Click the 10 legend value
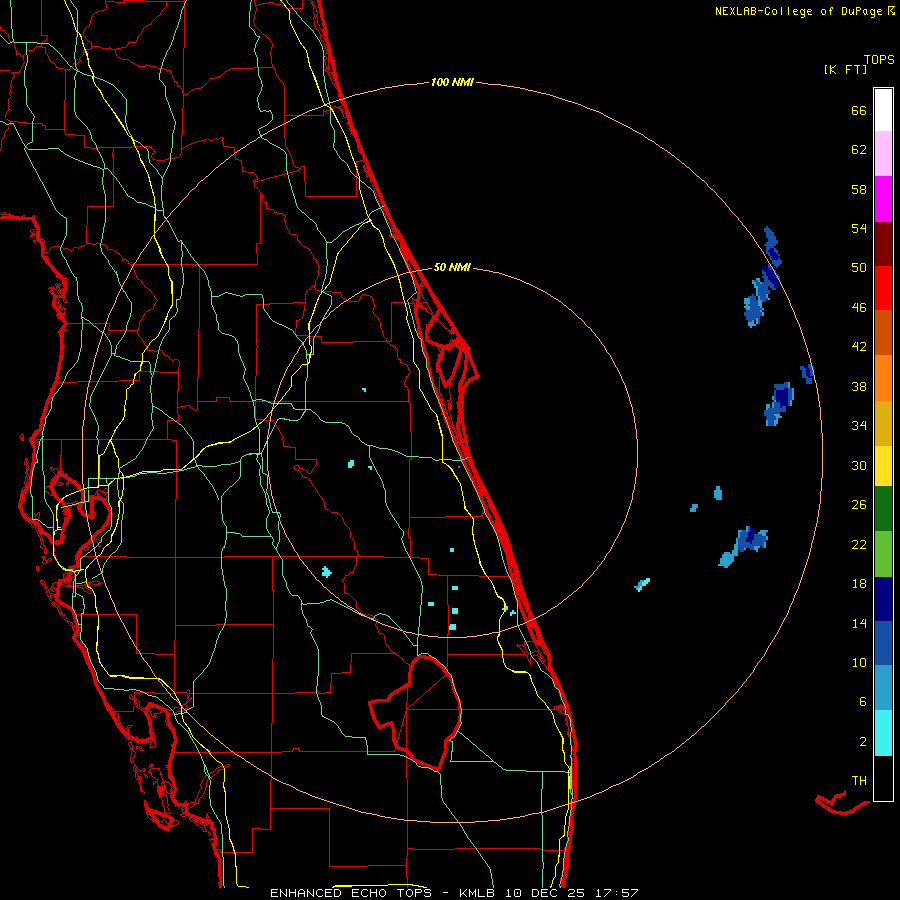The width and height of the screenshot is (900, 900). pyautogui.click(x=859, y=662)
